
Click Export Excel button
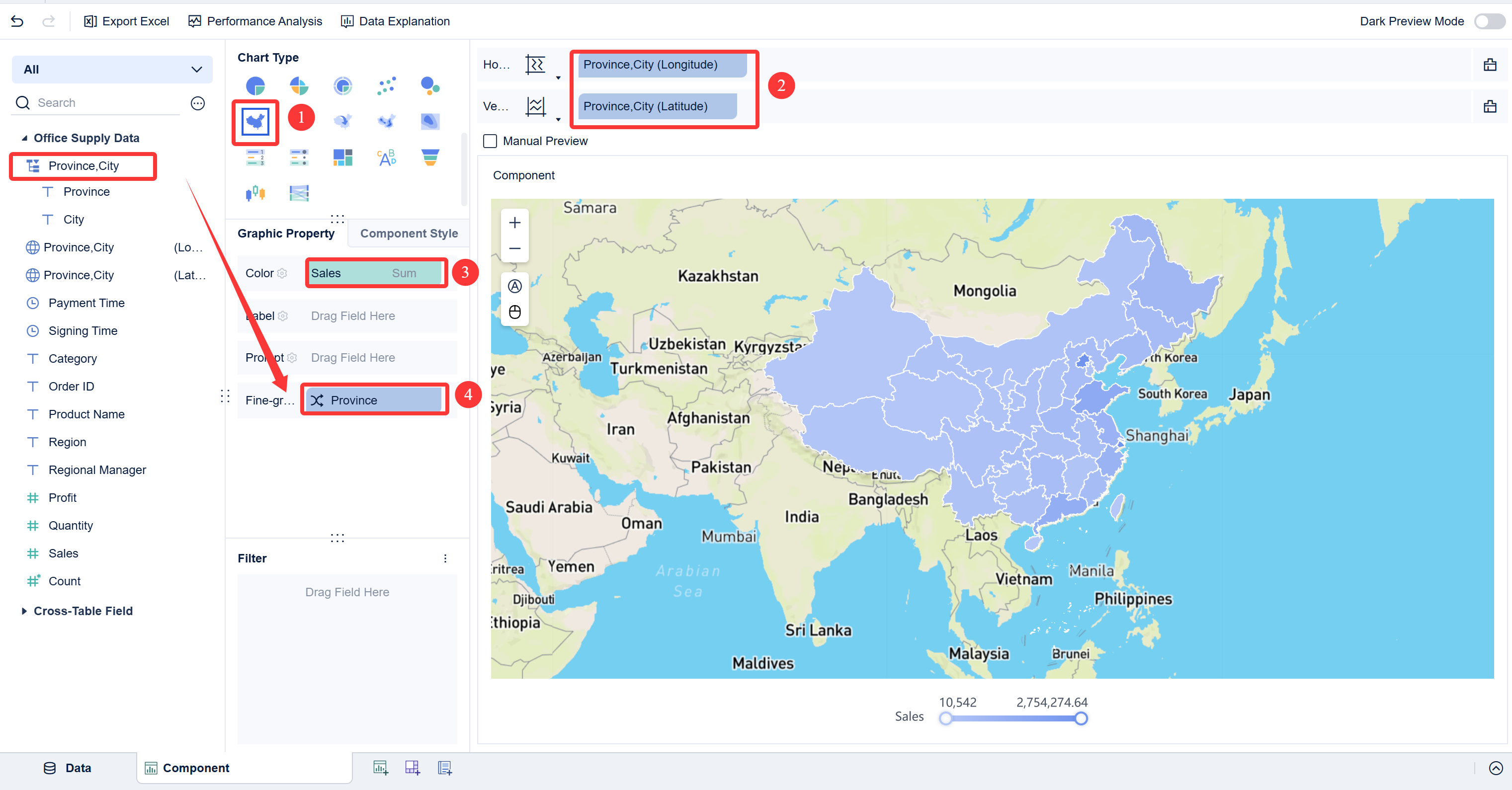coord(126,21)
